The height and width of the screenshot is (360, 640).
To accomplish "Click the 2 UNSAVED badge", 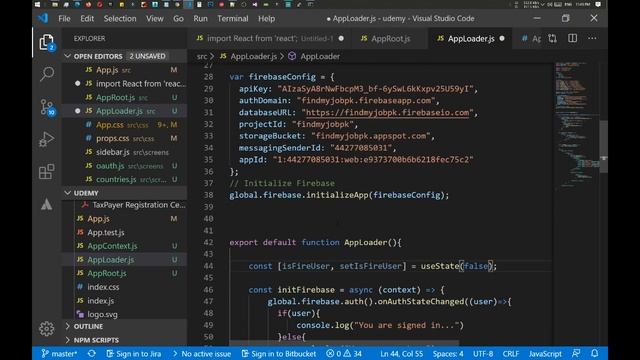I will click(x=147, y=56).
